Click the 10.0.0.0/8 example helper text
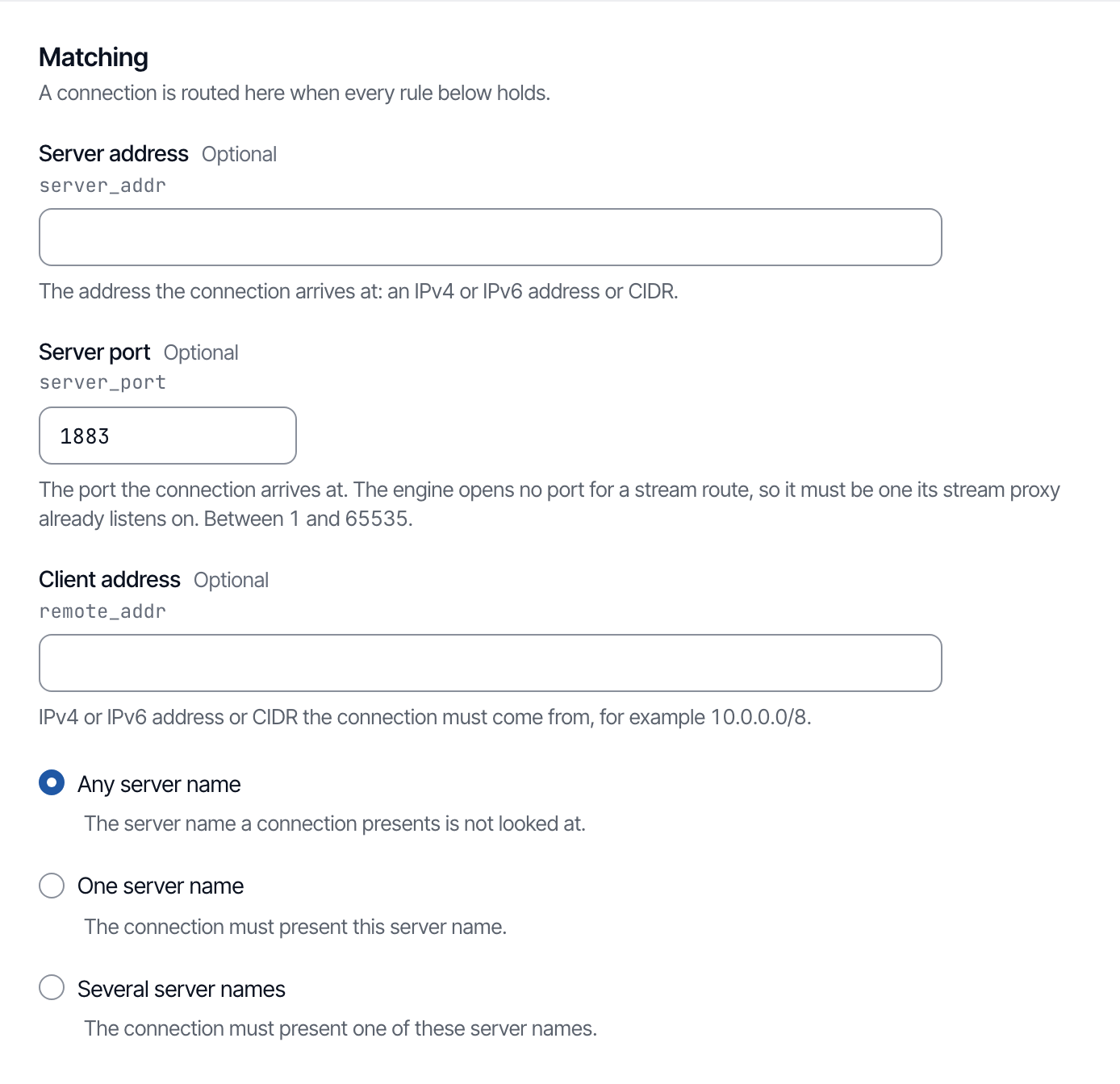This screenshot has width=1120, height=1084. click(425, 717)
